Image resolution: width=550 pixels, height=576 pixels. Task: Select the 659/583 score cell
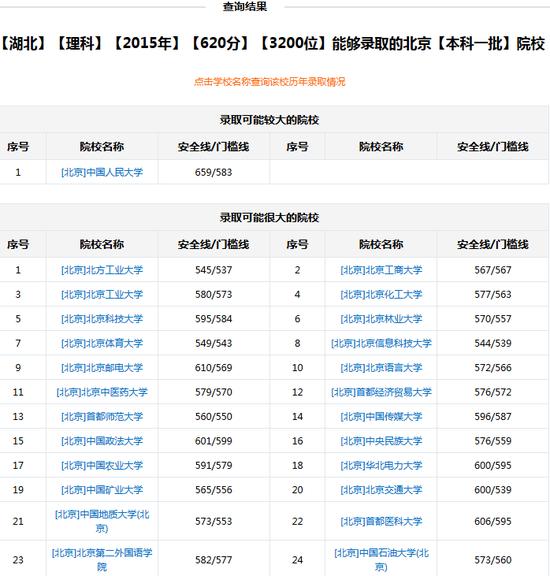(213, 172)
